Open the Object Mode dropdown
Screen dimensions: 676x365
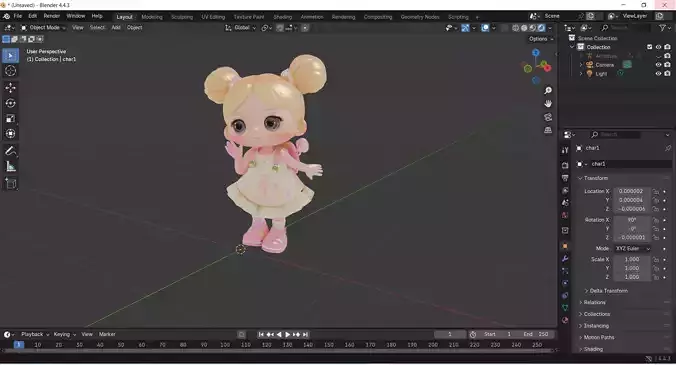43,28
